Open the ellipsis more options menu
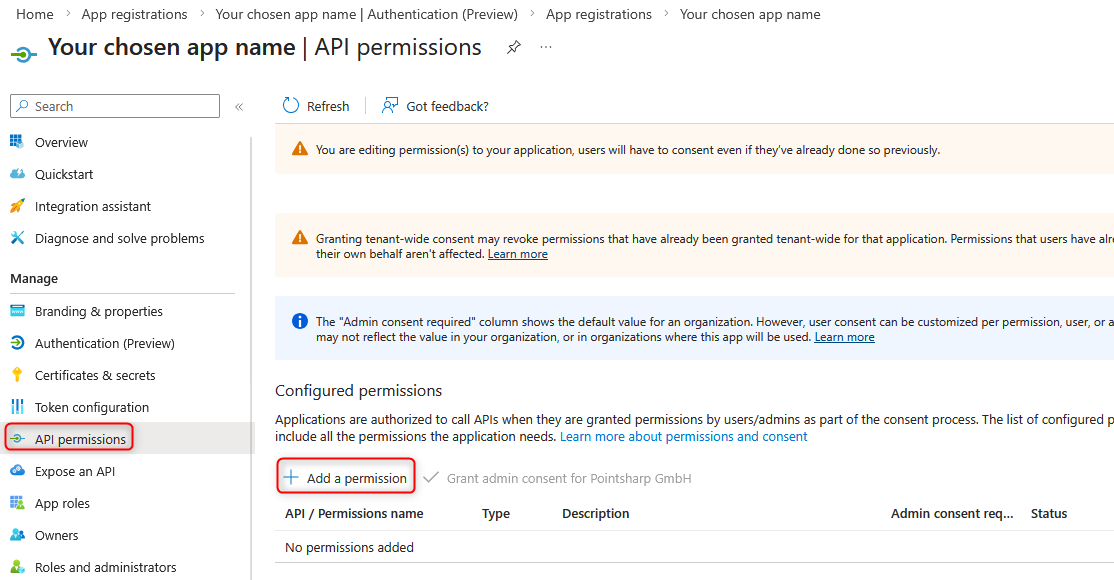This screenshot has height=580, width=1114. coord(546,47)
